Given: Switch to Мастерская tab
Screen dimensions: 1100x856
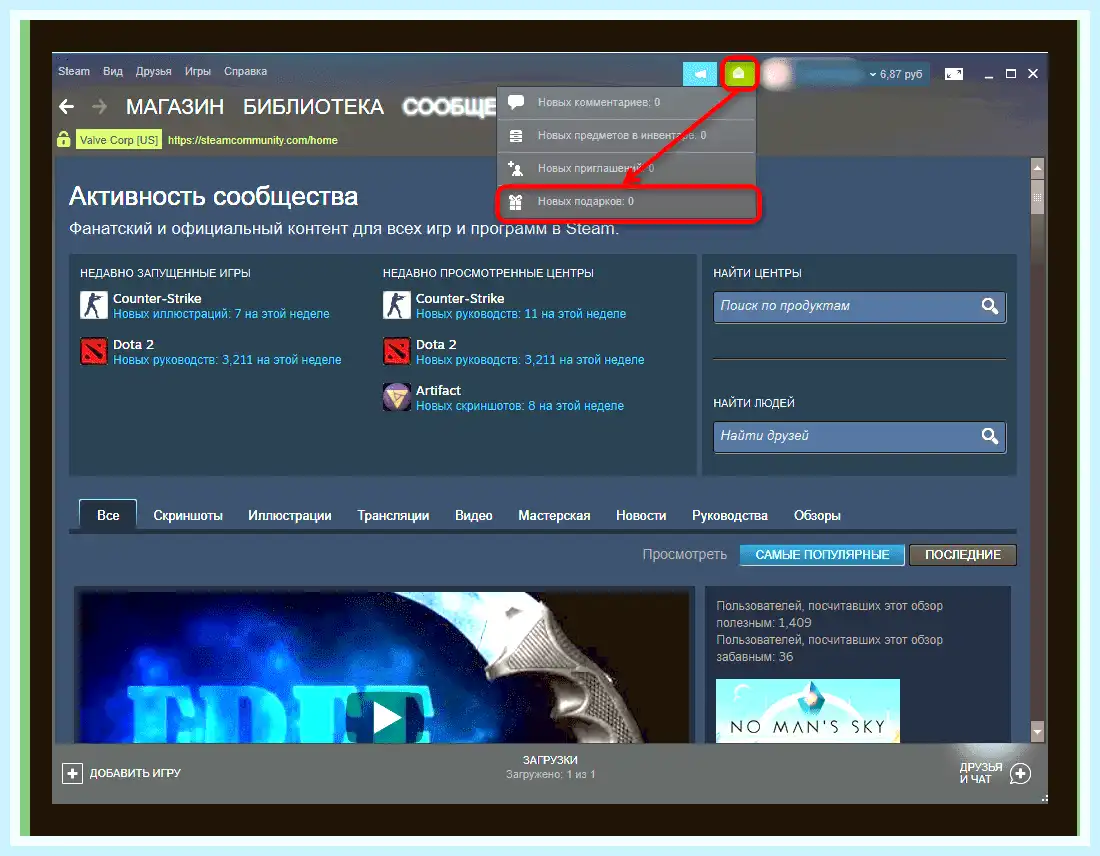Looking at the screenshot, I should (554, 515).
